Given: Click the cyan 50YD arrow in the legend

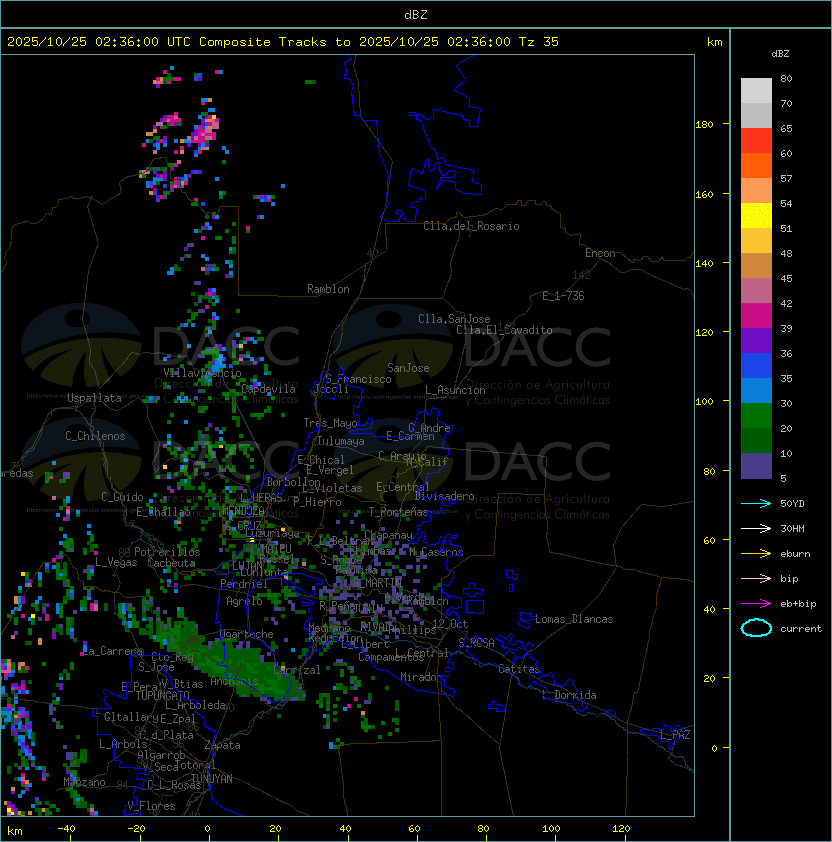Looking at the screenshot, I should [756, 503].
